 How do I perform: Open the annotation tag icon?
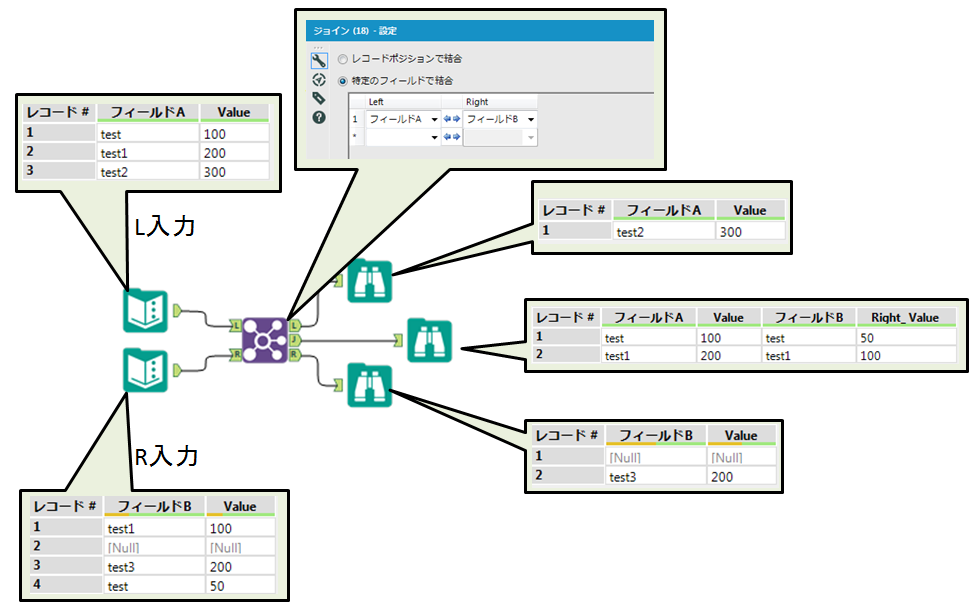319,98
